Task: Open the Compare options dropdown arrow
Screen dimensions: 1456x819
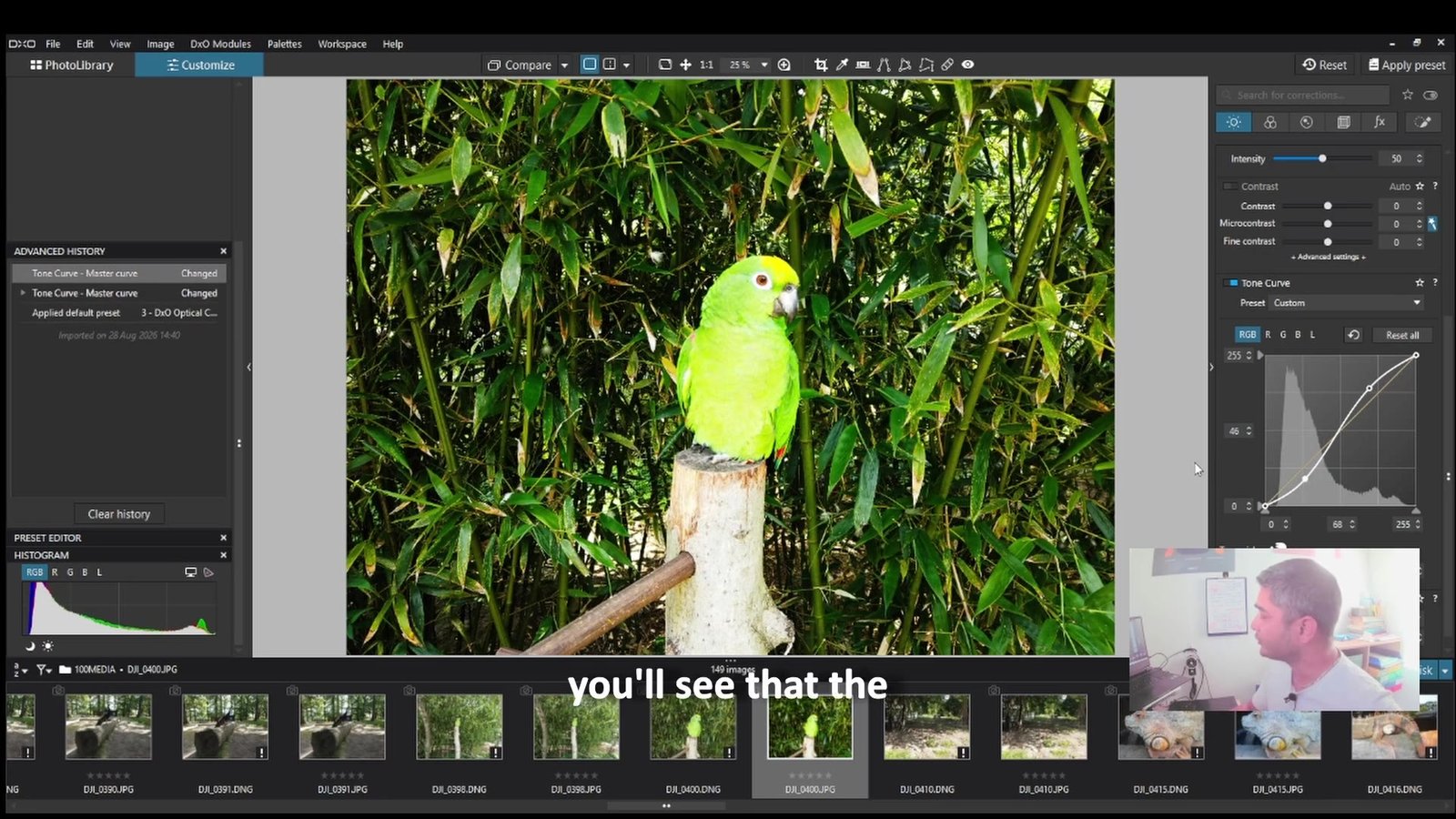Action: point(564,66)
